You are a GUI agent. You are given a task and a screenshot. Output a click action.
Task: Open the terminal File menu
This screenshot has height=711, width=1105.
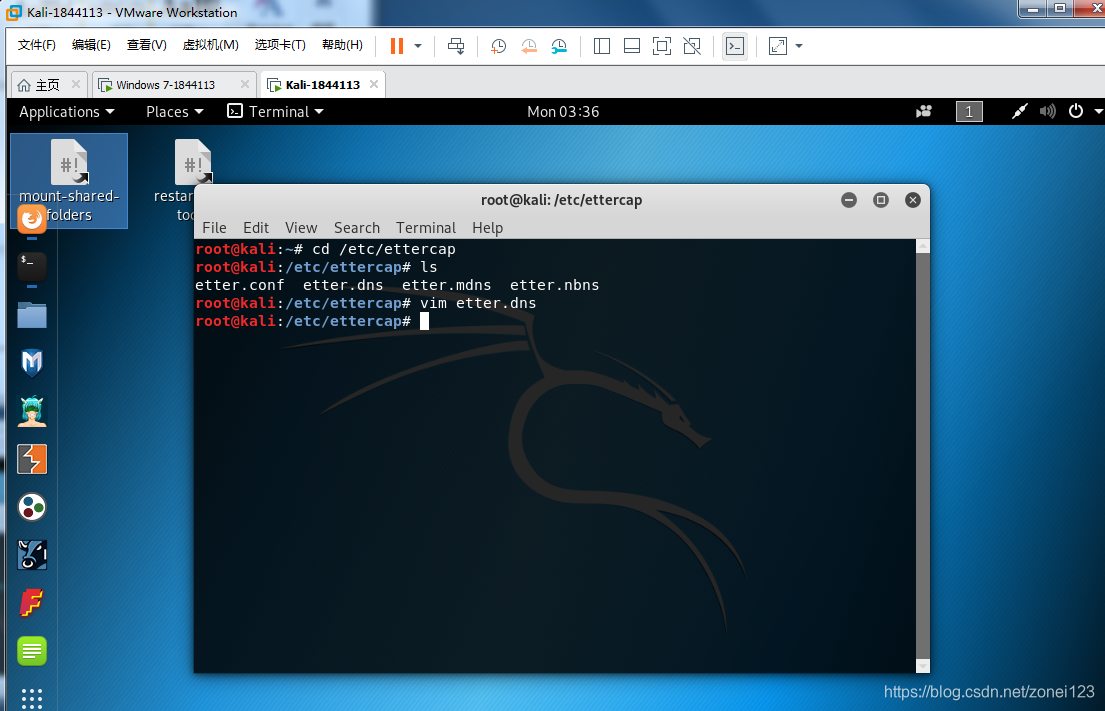214,228
